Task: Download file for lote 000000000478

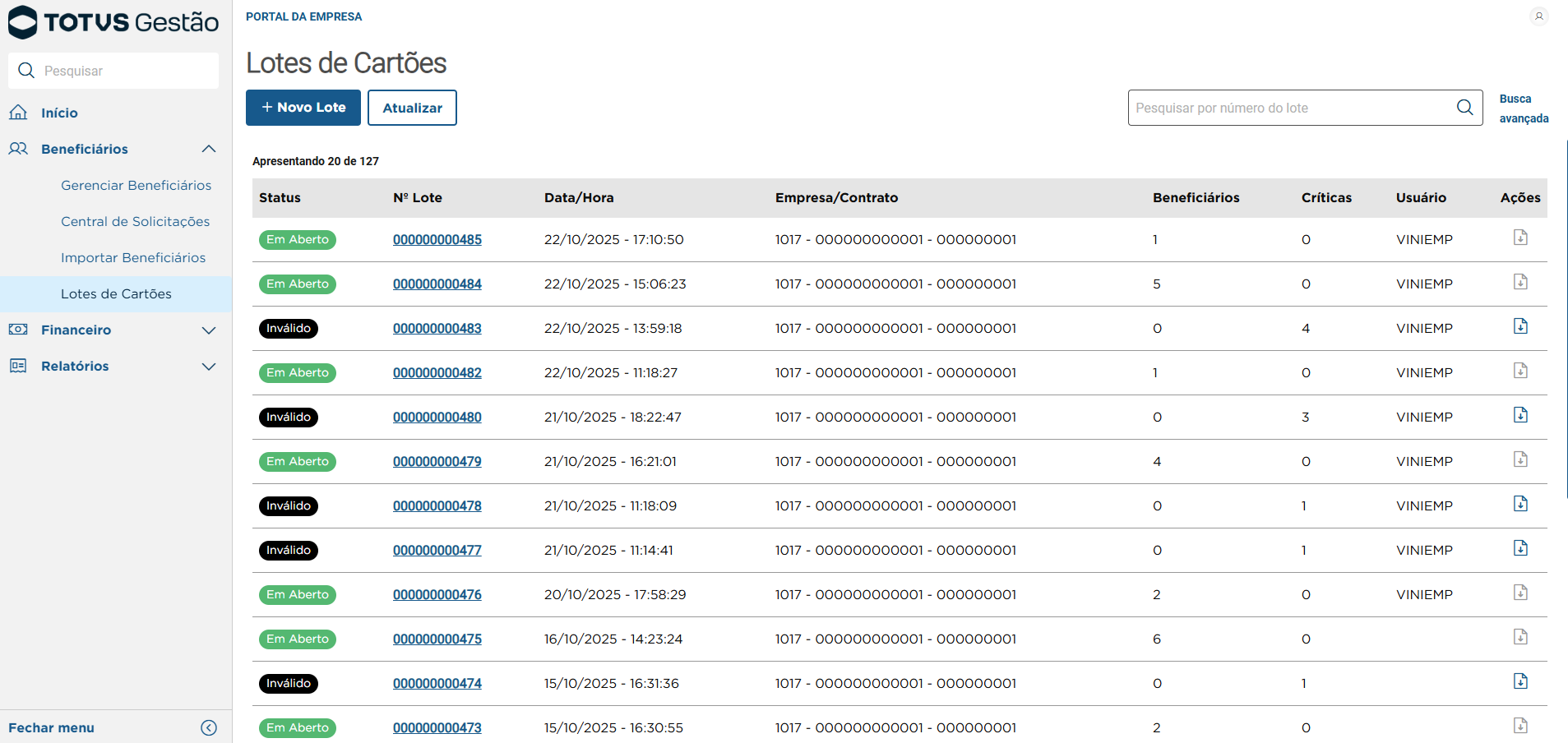Action: (x=1520, y=504)
